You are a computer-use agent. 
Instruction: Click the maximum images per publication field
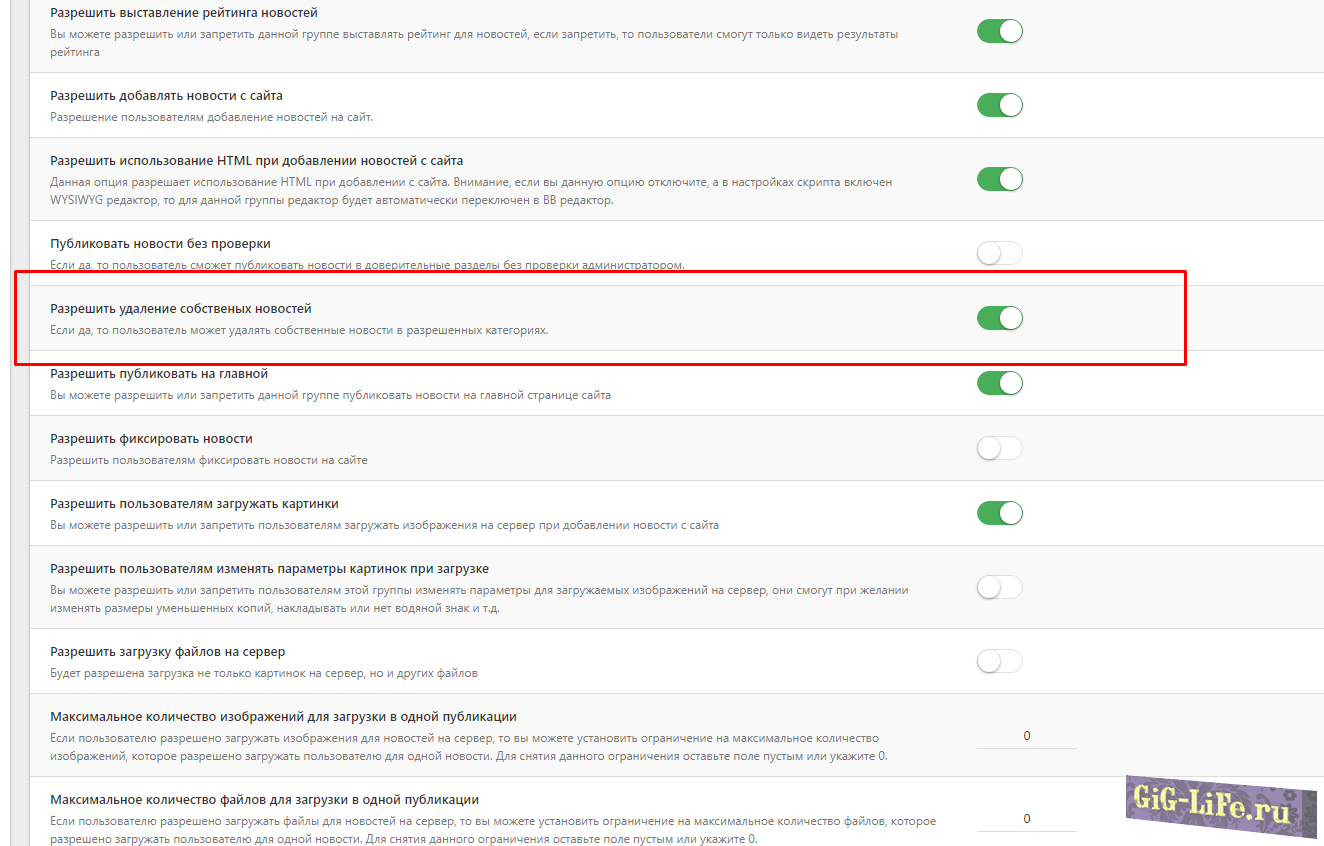(1027, 736)
